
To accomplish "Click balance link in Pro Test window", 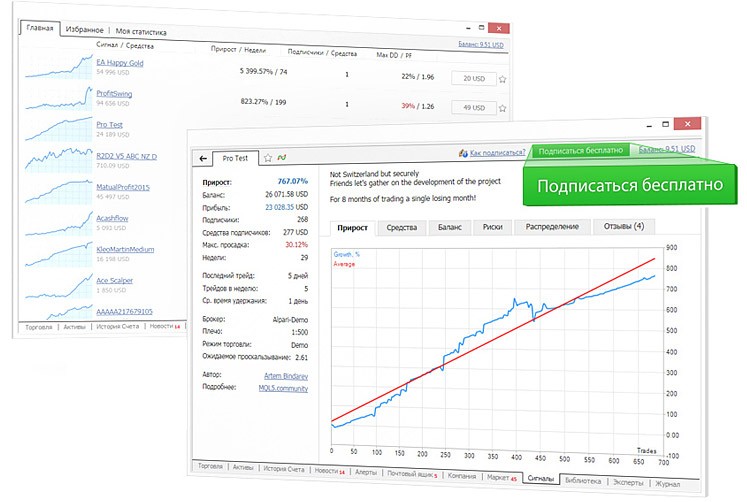I will pyautogui.click(x=667, y=149).
